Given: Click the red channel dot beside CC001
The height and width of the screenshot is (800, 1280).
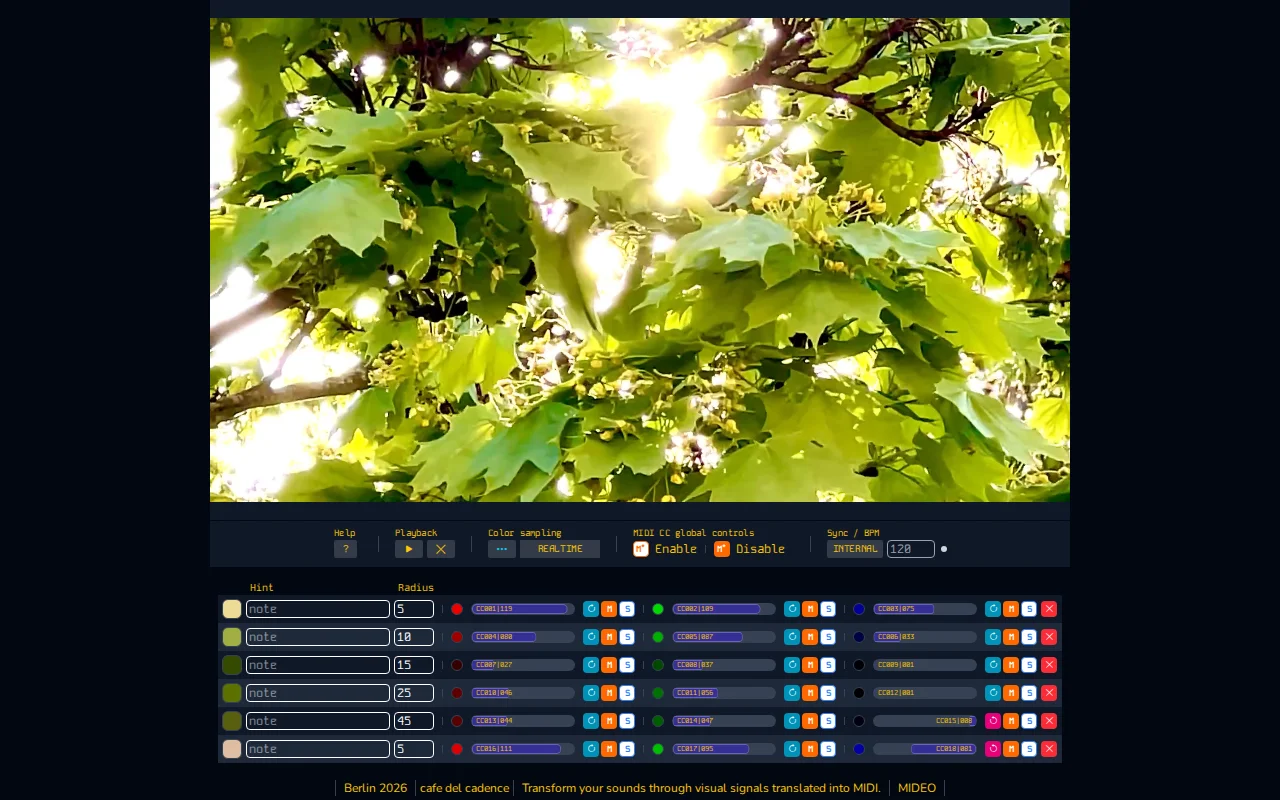Looking at the screenshot, I should [457, 609].
